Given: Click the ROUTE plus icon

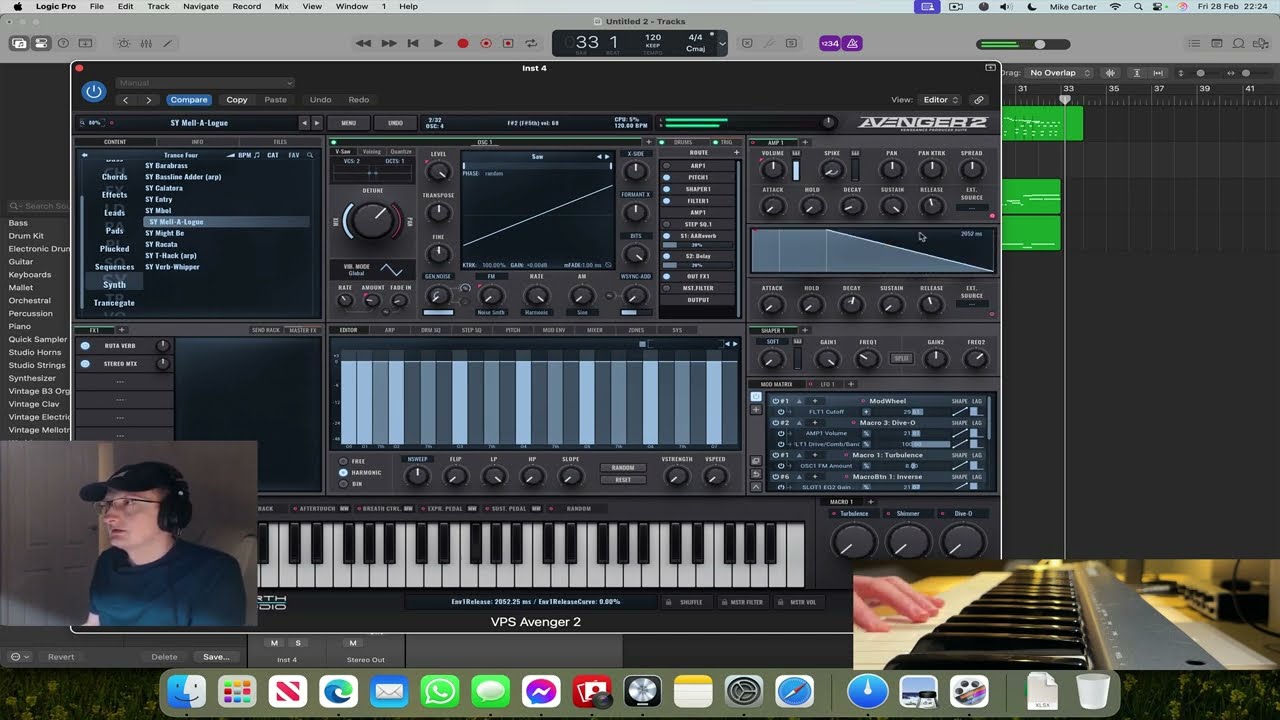Looking at the screenshot, I should point(736,152).
